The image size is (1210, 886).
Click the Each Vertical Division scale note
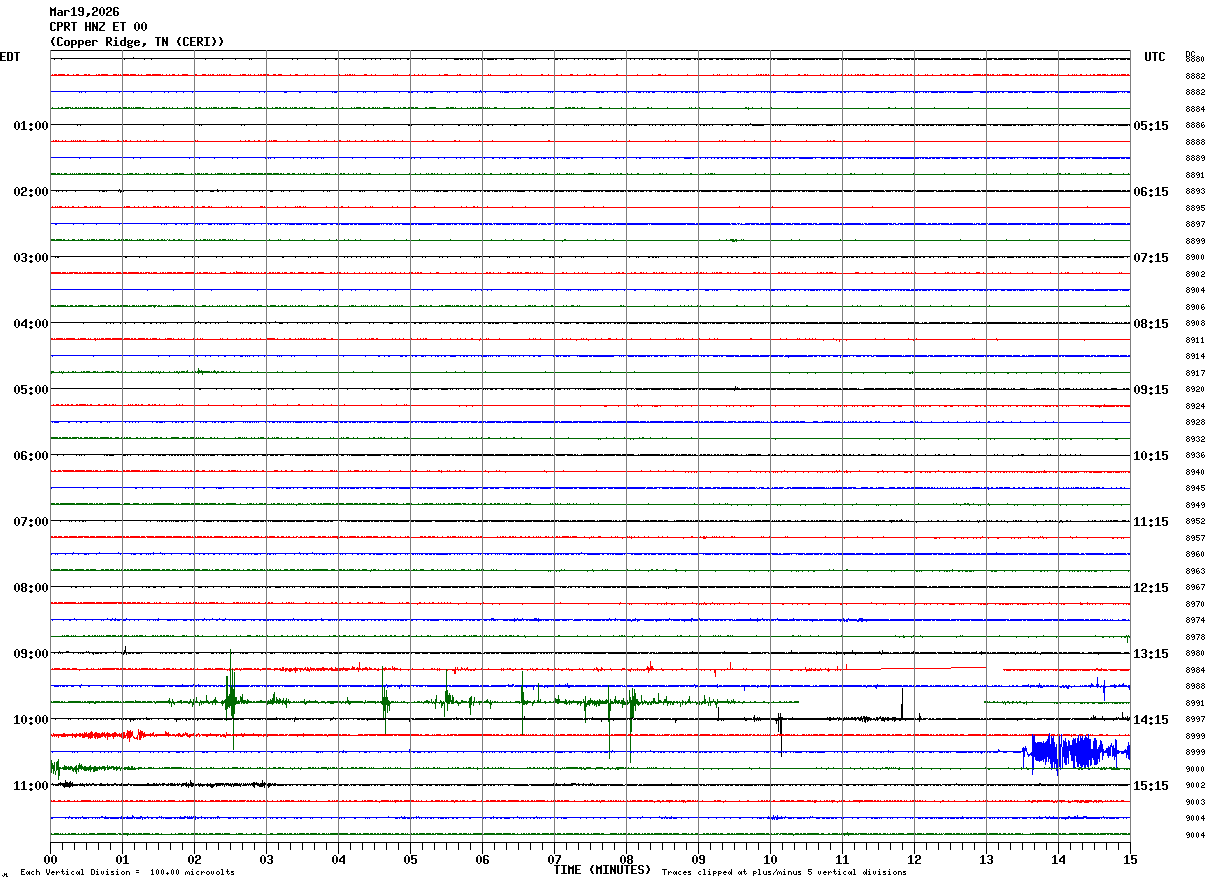pyautogui.click(x=127, y=873)
